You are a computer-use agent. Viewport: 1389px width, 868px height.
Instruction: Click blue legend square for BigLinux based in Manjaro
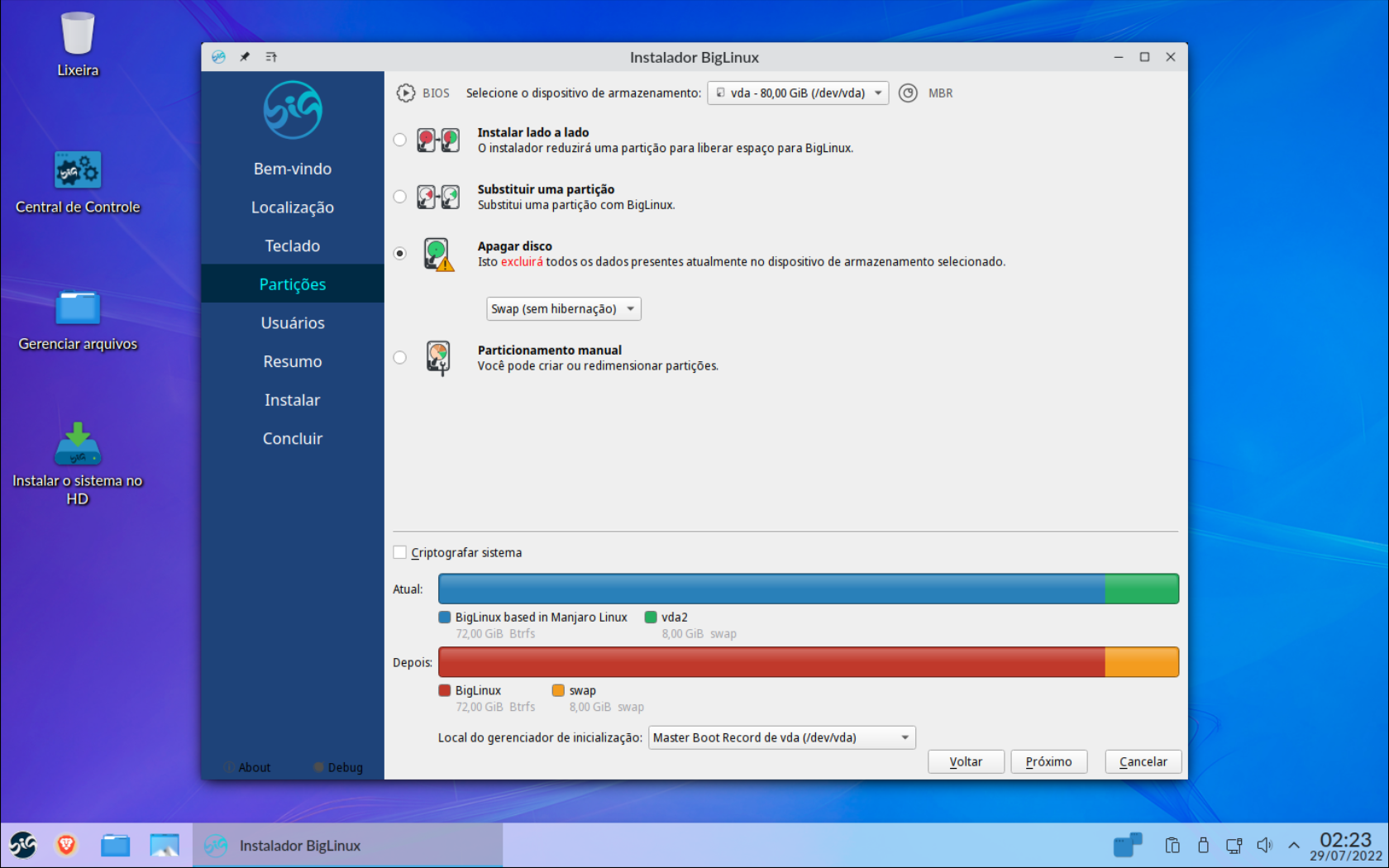click(x=445, y=618)
